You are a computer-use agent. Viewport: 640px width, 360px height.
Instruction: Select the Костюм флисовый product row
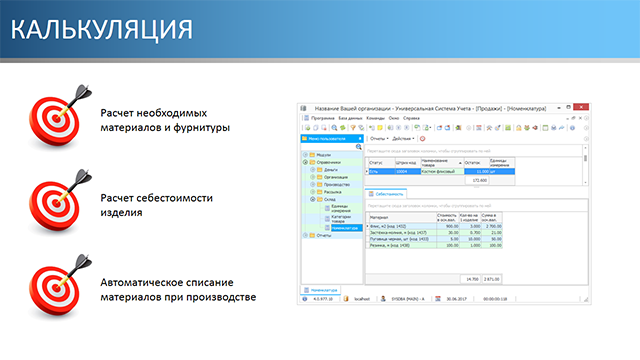pyautogui.click(x=441, y=172)
